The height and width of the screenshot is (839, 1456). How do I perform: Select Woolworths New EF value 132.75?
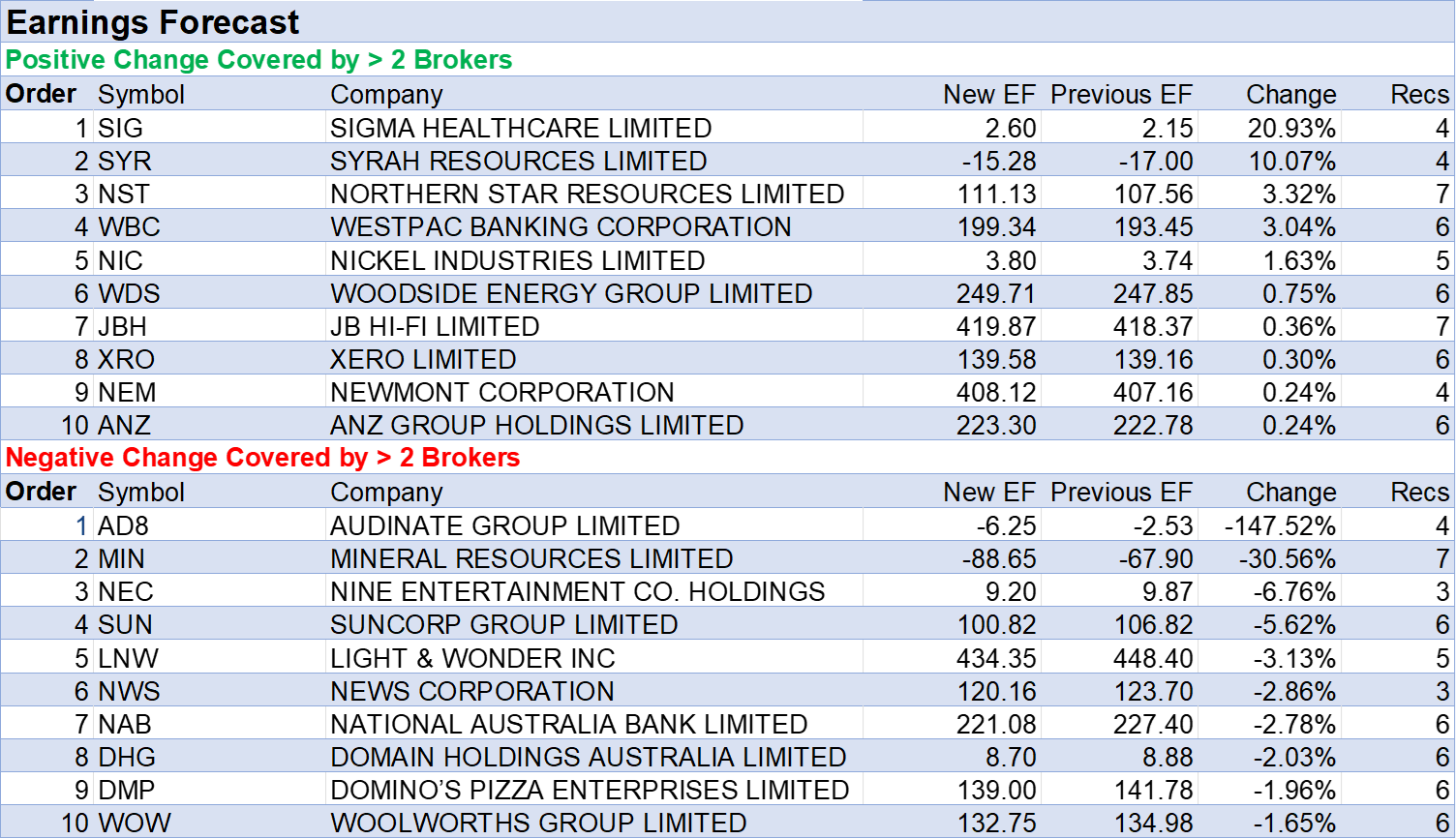tap(996, 824)
